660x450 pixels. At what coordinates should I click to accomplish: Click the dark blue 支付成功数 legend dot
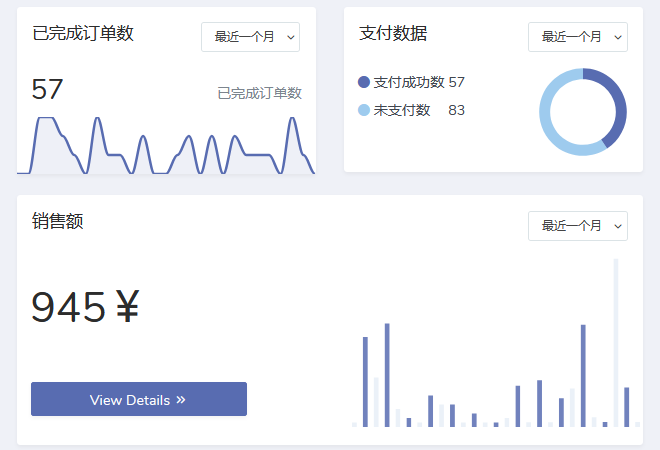click(364, 82)
